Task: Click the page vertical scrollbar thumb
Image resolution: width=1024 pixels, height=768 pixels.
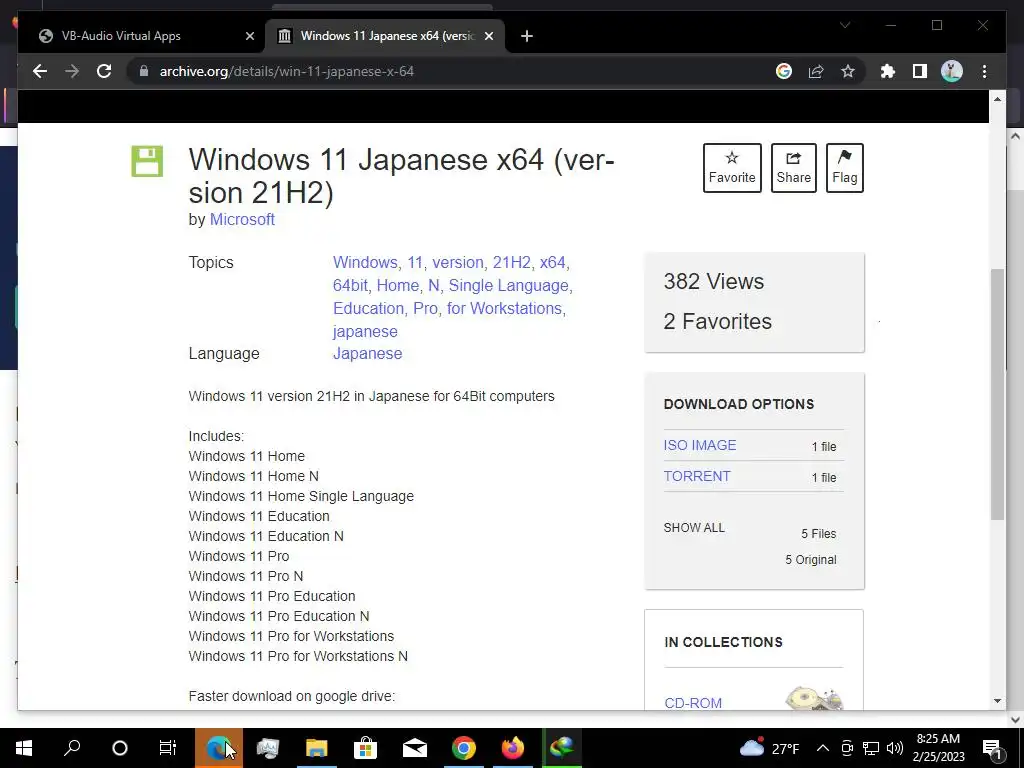Action: coord(997,394)
